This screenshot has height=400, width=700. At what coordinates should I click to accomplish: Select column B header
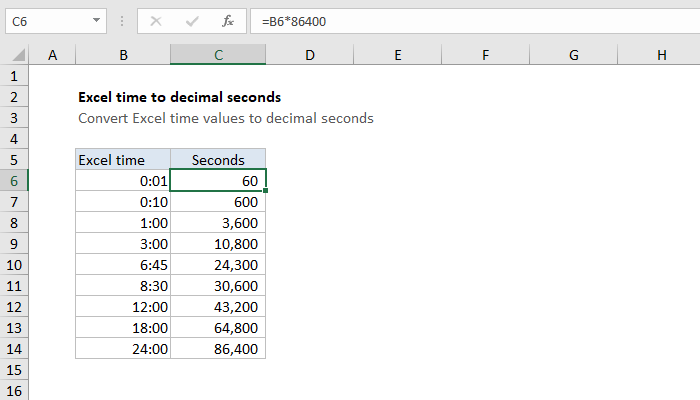point(123,56)
